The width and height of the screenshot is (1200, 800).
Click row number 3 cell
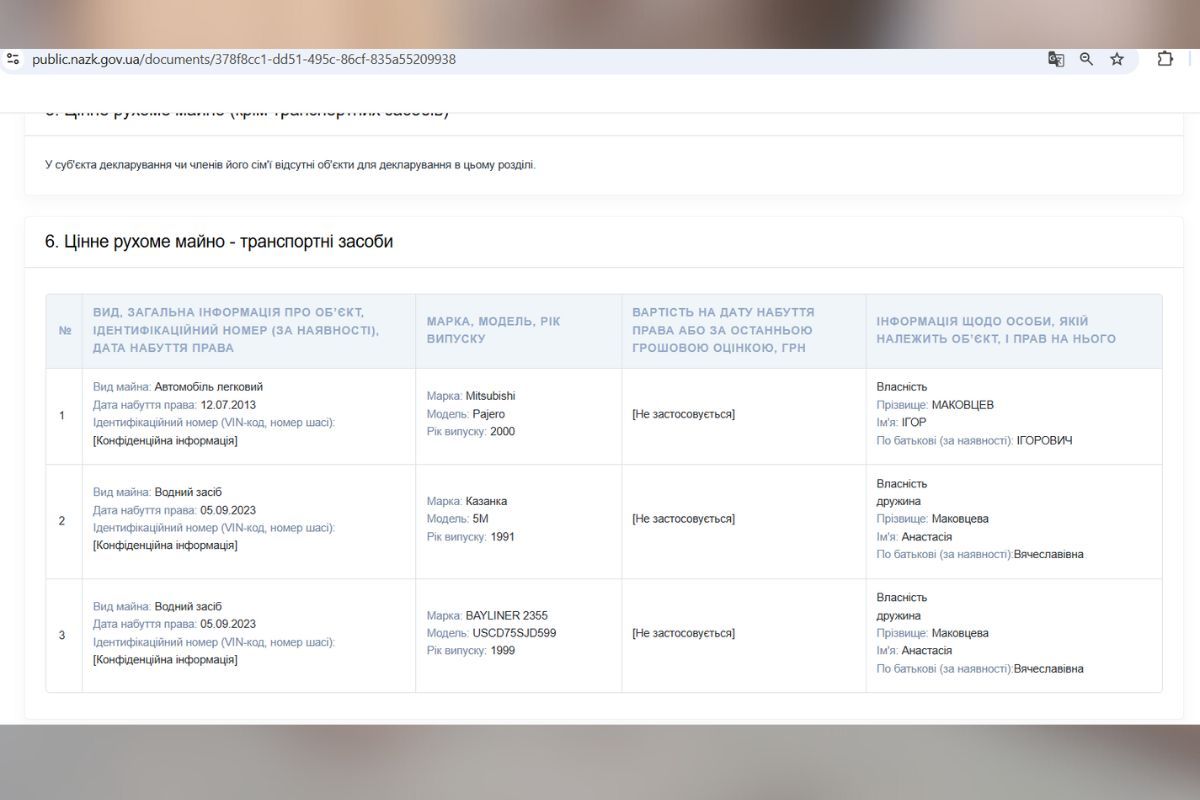(x=62, y=635)
